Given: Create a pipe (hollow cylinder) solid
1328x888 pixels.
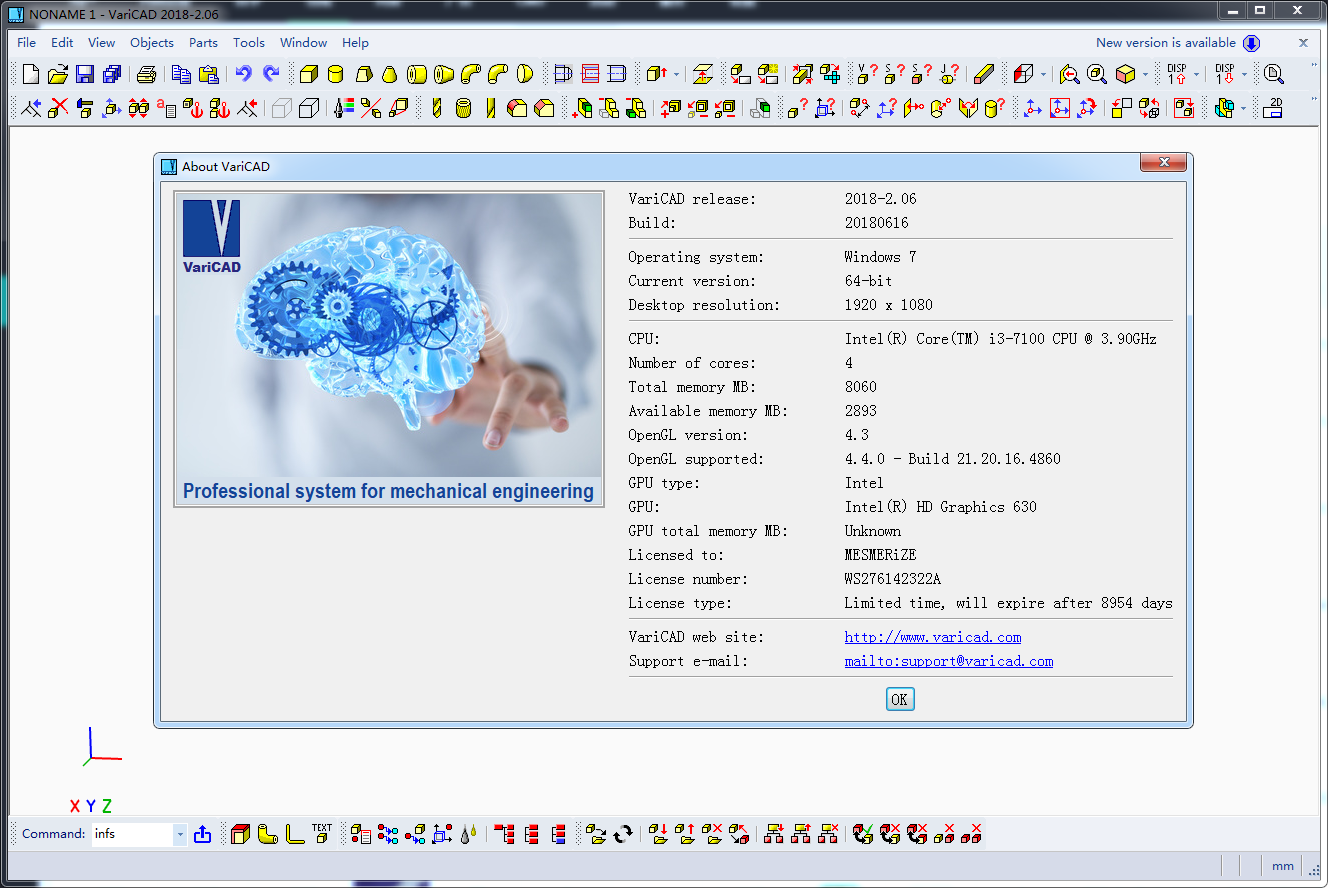Looking at the screenshot, I should (x=417, y=73).
